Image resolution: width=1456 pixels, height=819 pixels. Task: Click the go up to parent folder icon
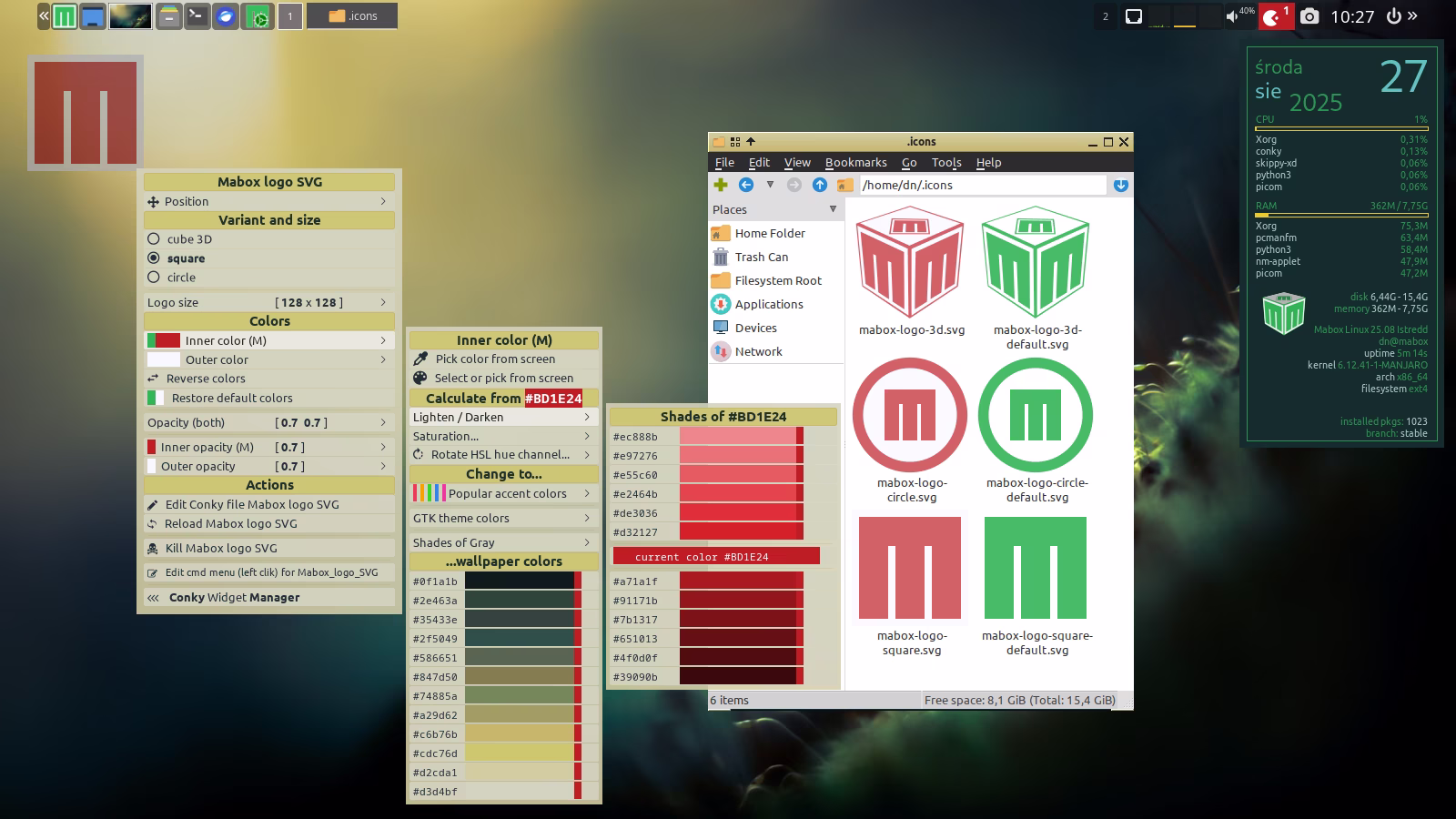point(820,185)
